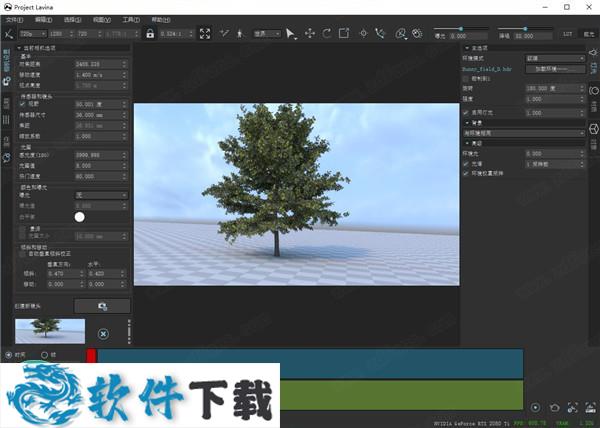Click the white balance color swatch

[79, 216]
